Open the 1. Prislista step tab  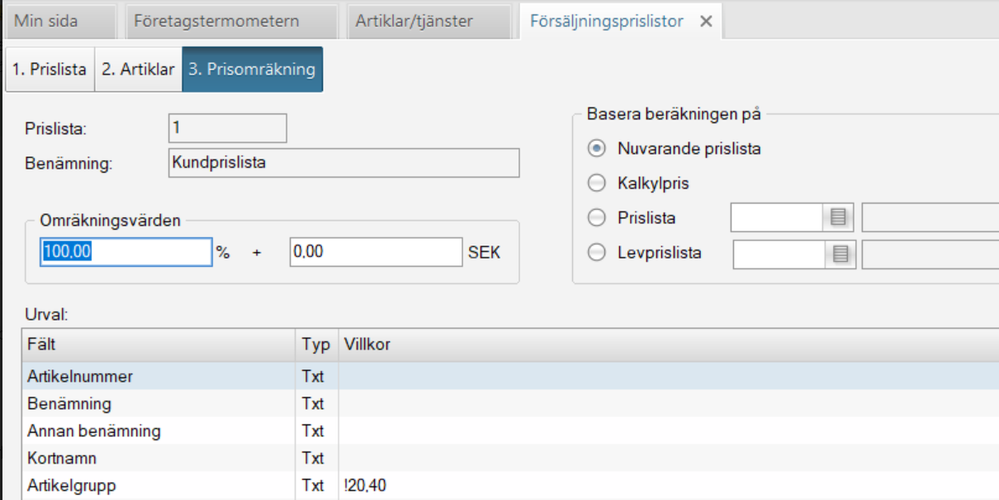coord(49,70)
